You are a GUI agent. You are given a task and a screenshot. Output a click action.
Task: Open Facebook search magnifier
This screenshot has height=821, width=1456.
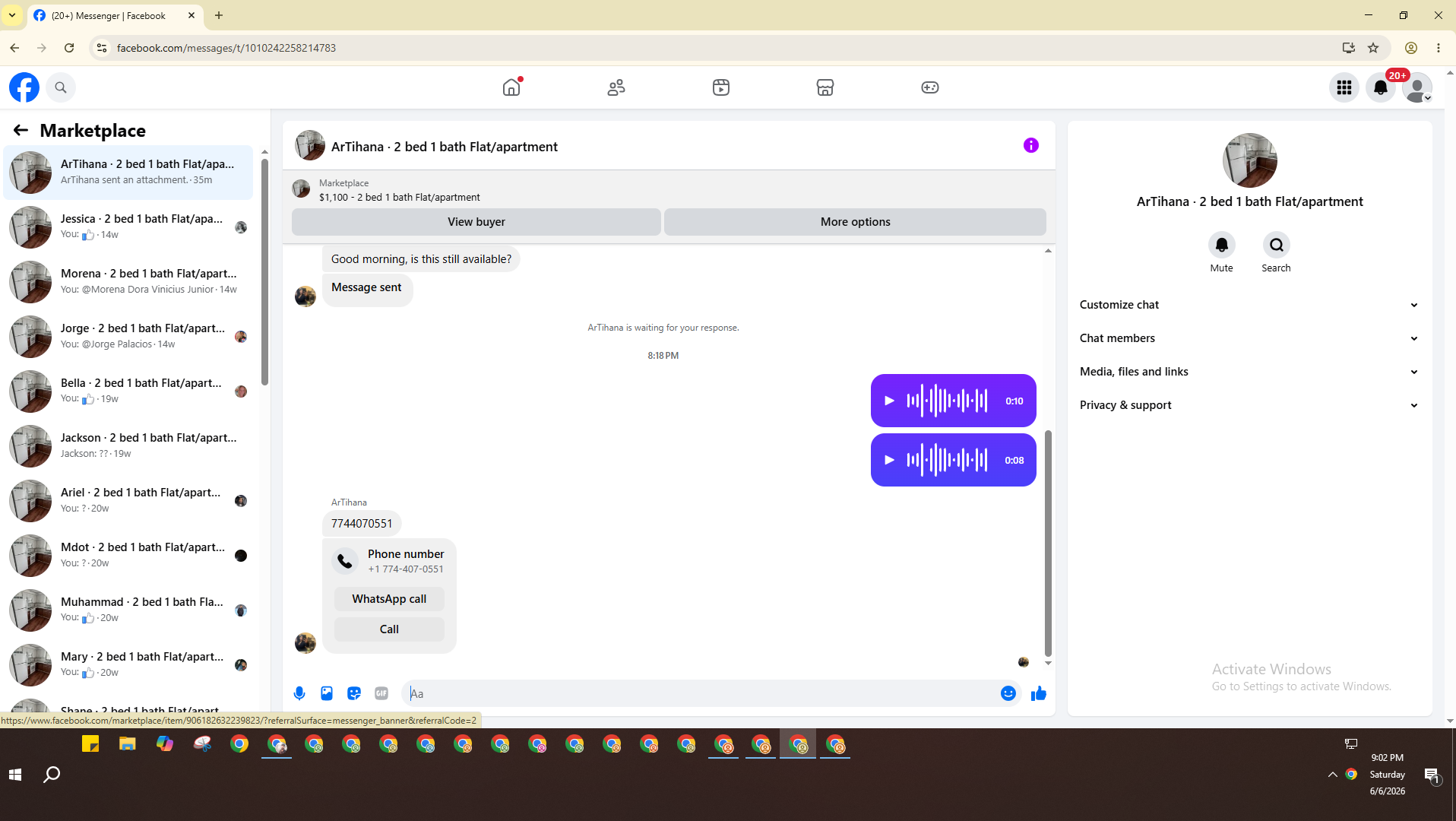(61, 87)
